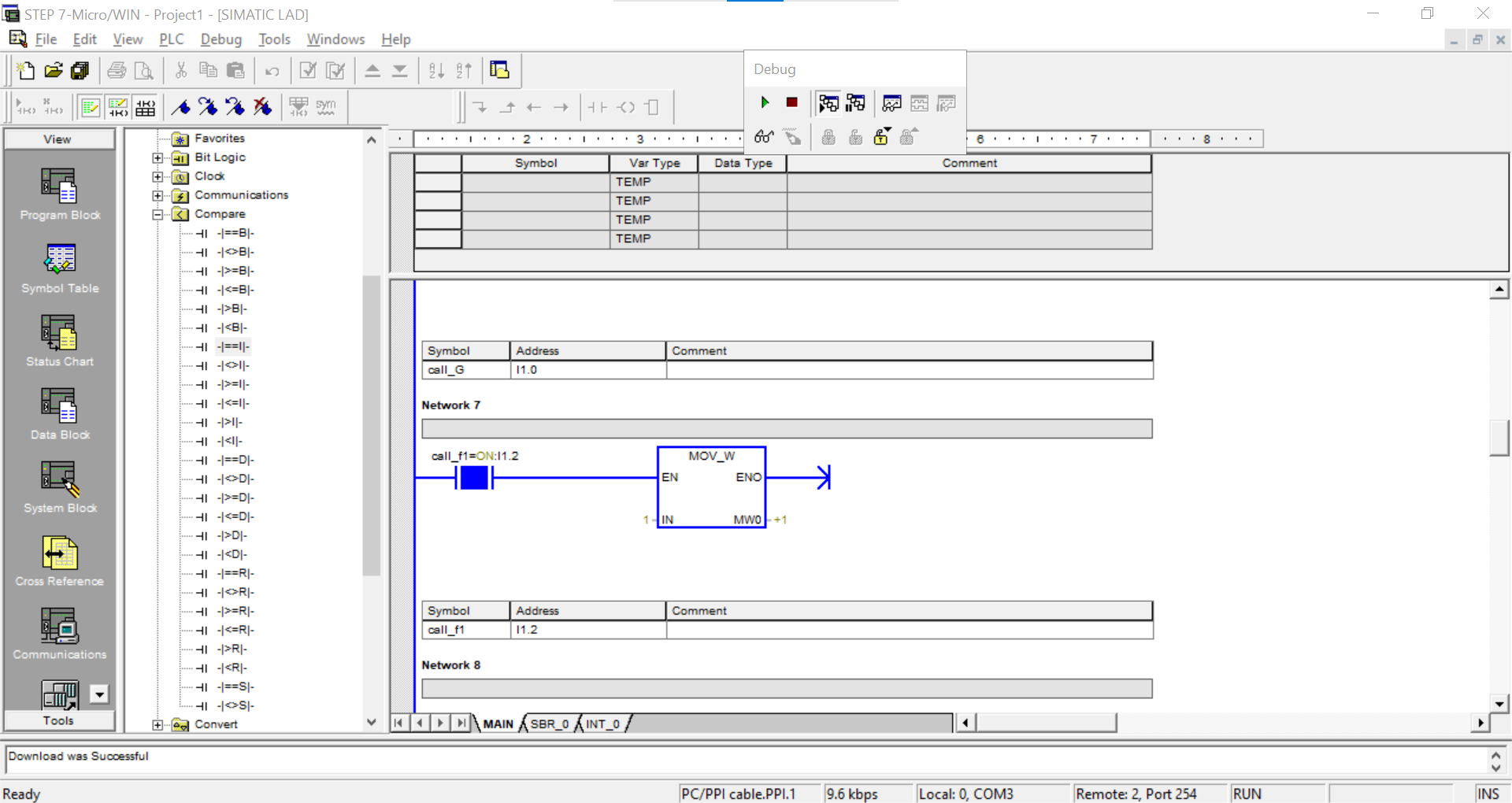
Task: Toggle Program Status monitoring on/off
Action: tap(828, 103)
